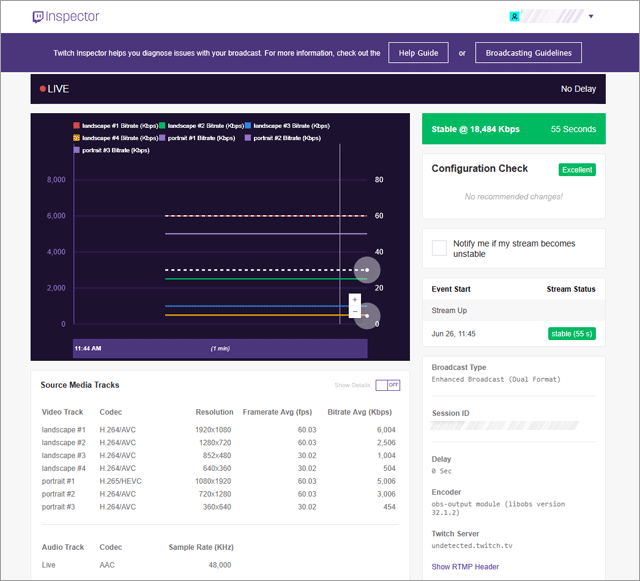Toggle landscape #3 Bitrate legend swatch

coord(248,125)
